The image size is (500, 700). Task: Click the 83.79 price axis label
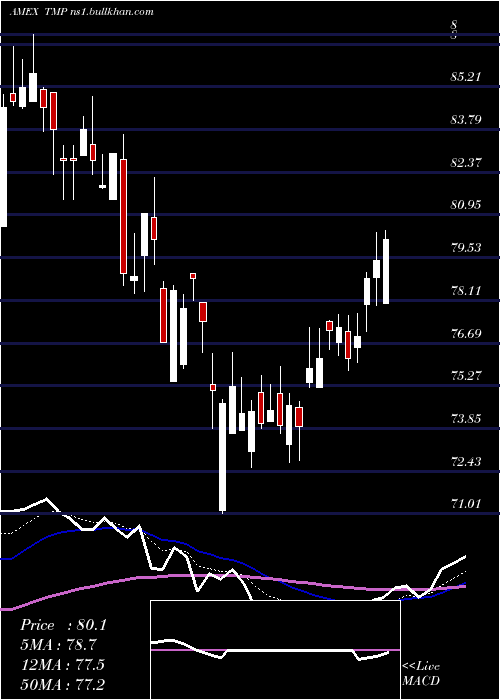coord(466,120)
